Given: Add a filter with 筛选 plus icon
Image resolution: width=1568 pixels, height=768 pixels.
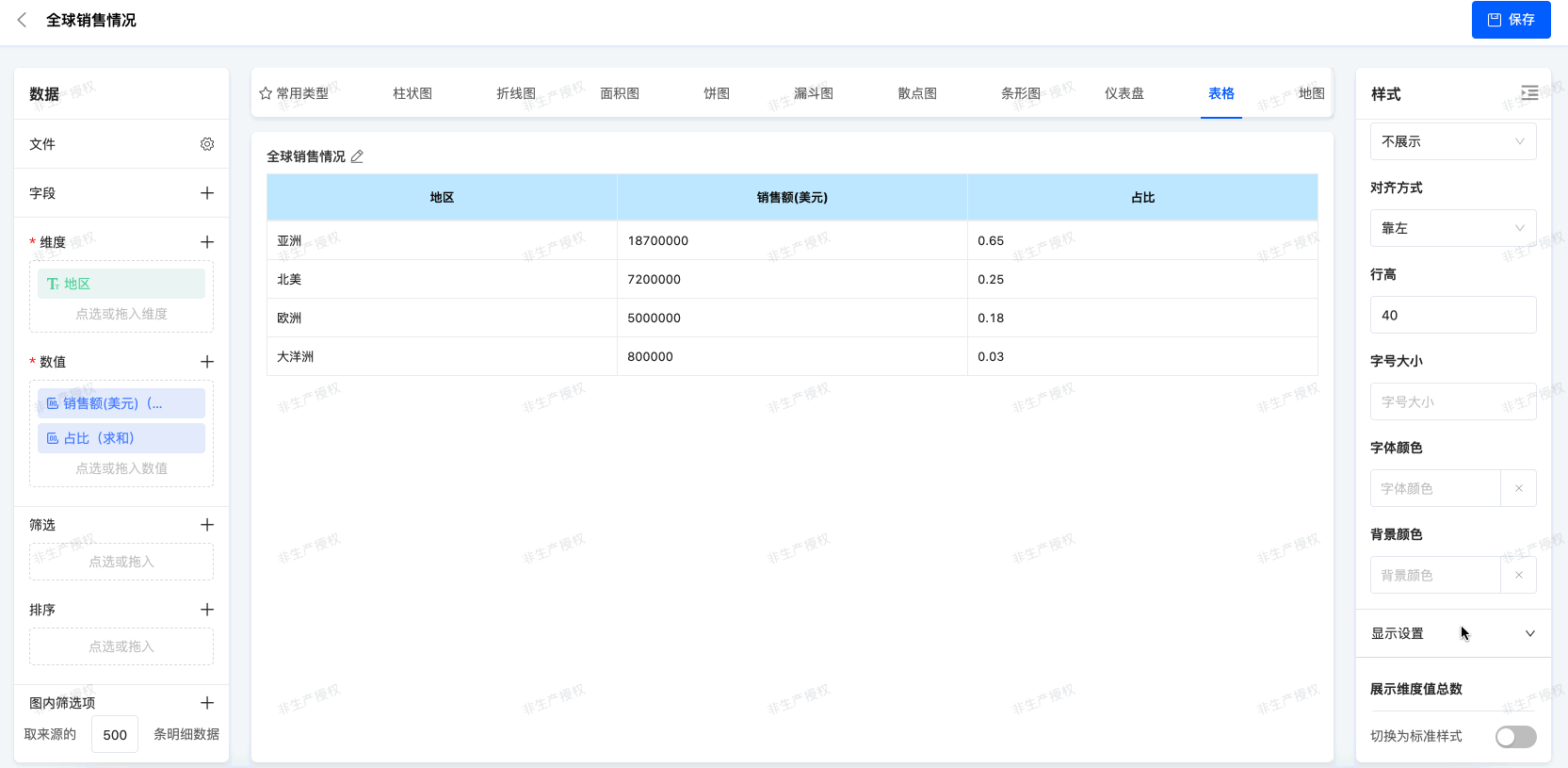Looking at the screenshot, I should coord(207,525).
